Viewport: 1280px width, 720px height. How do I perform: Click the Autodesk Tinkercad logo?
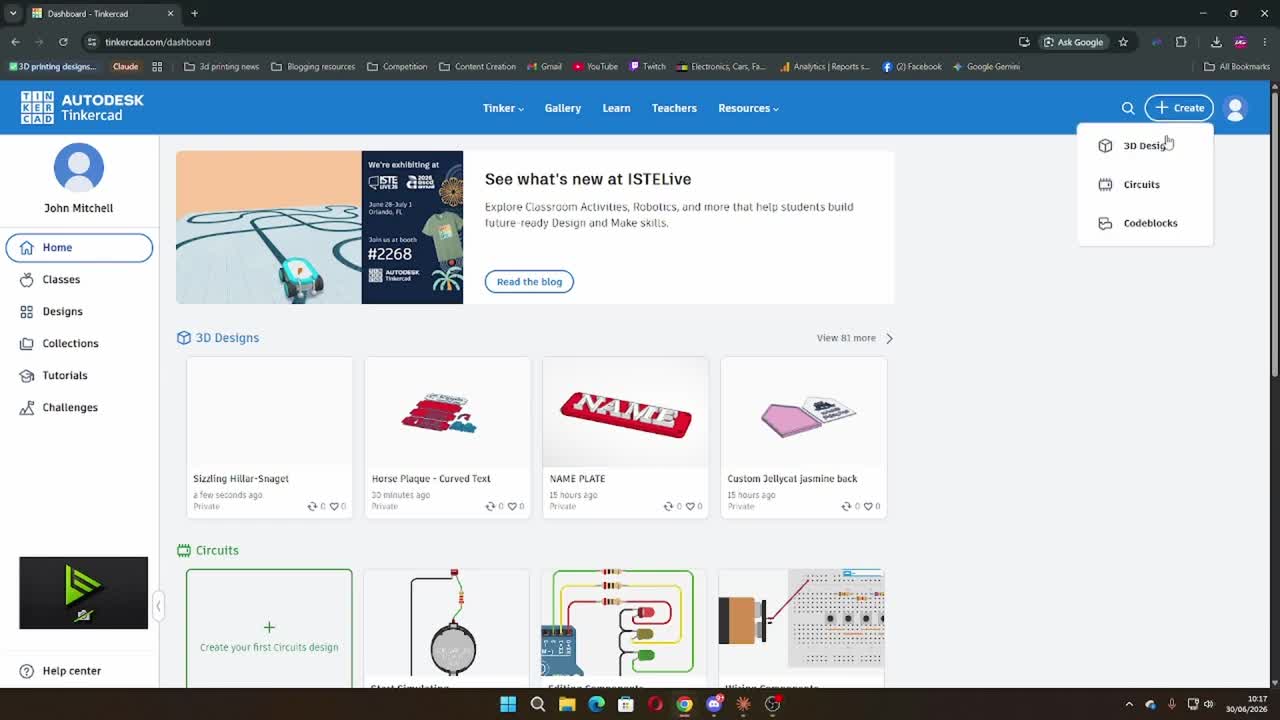click(82, 108)
